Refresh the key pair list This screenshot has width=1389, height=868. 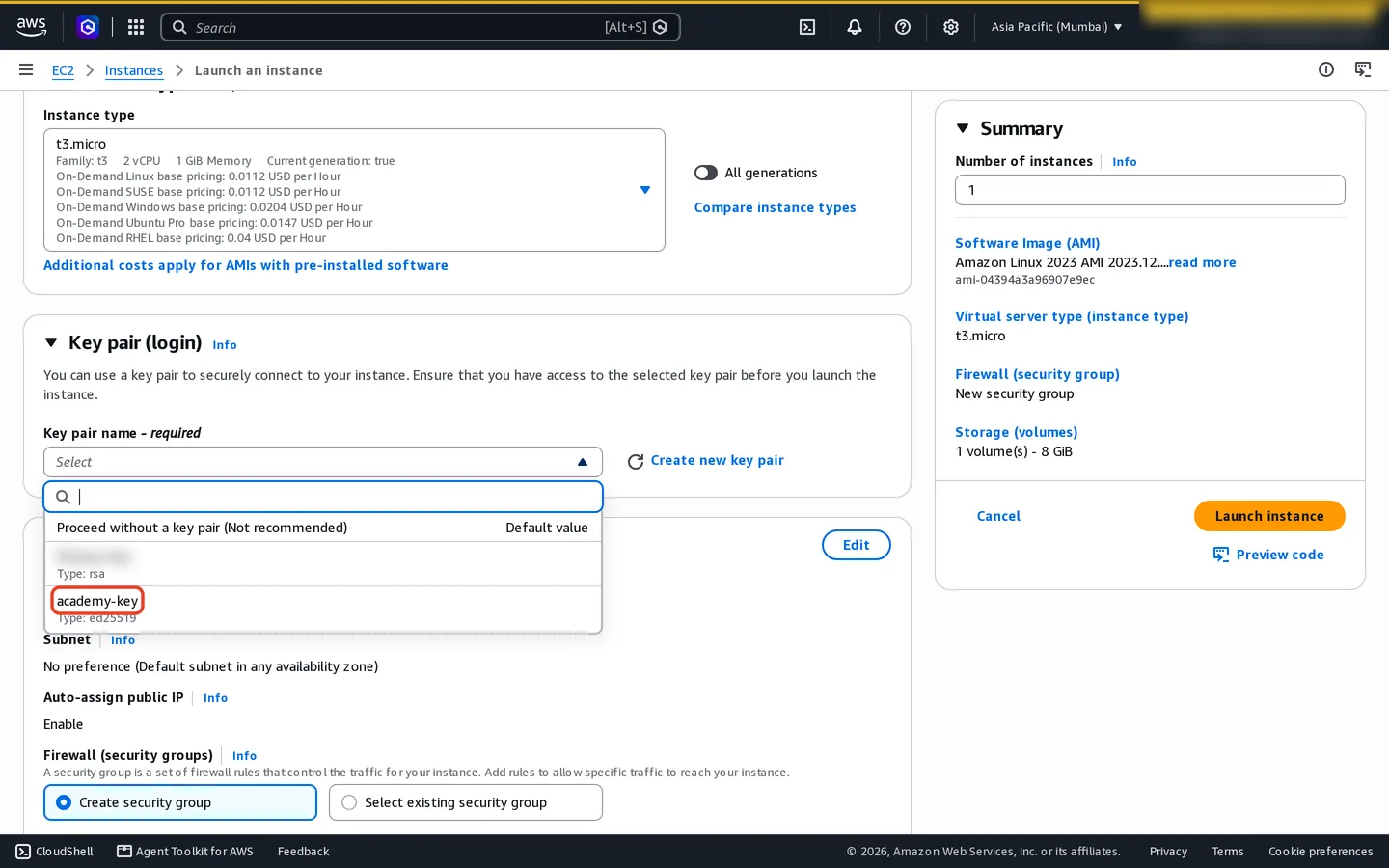click(x=636, y=462)
